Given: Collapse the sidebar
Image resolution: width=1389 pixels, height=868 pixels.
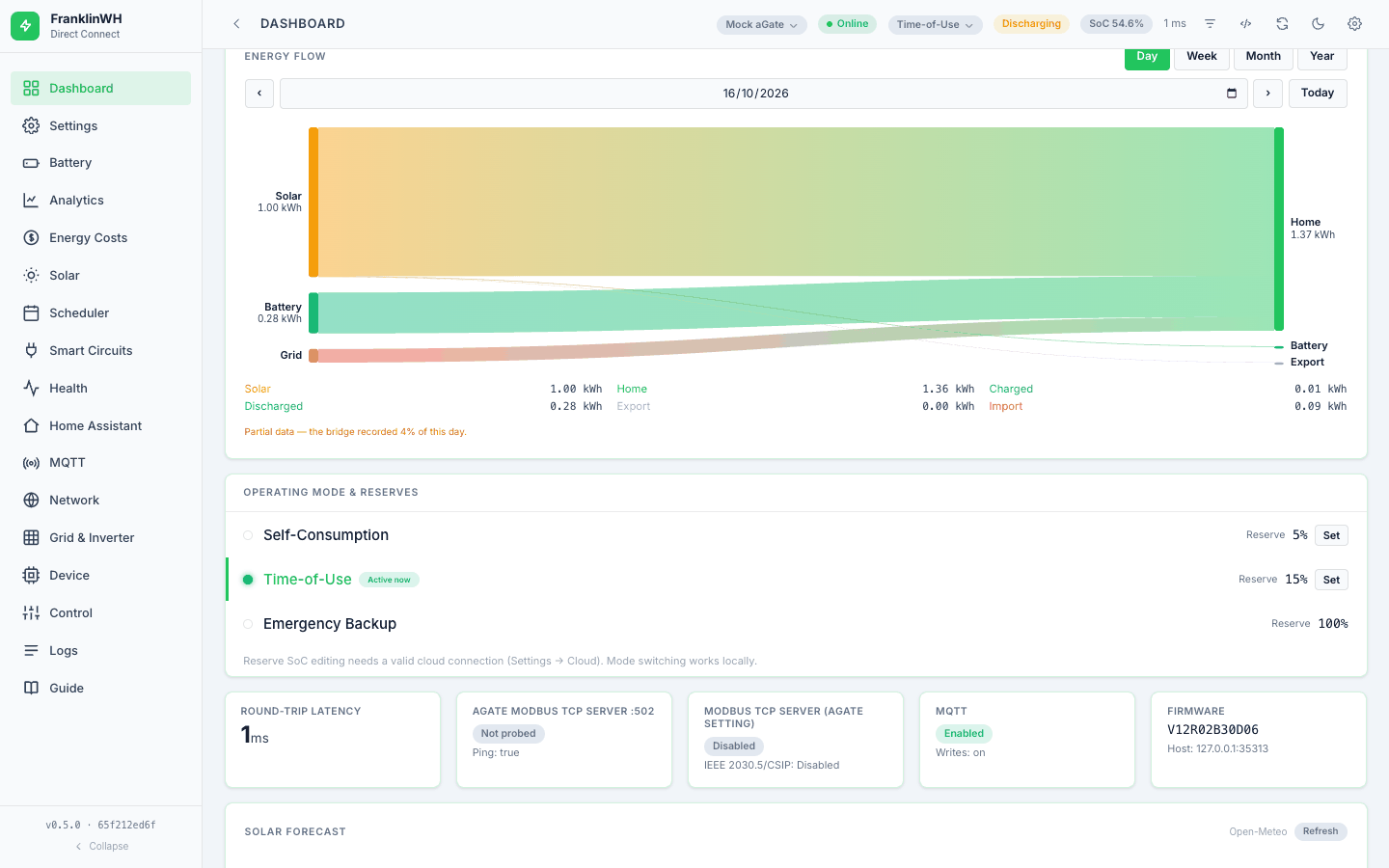Looking at the screenshot, I should tap(101, 847).
